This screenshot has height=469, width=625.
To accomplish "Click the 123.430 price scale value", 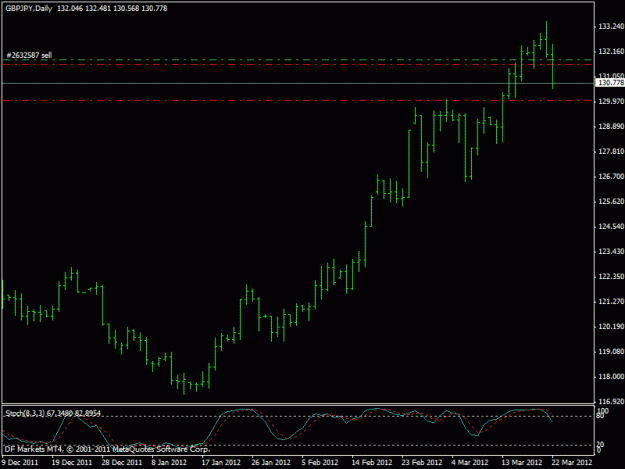I will (x=611, y=251).
